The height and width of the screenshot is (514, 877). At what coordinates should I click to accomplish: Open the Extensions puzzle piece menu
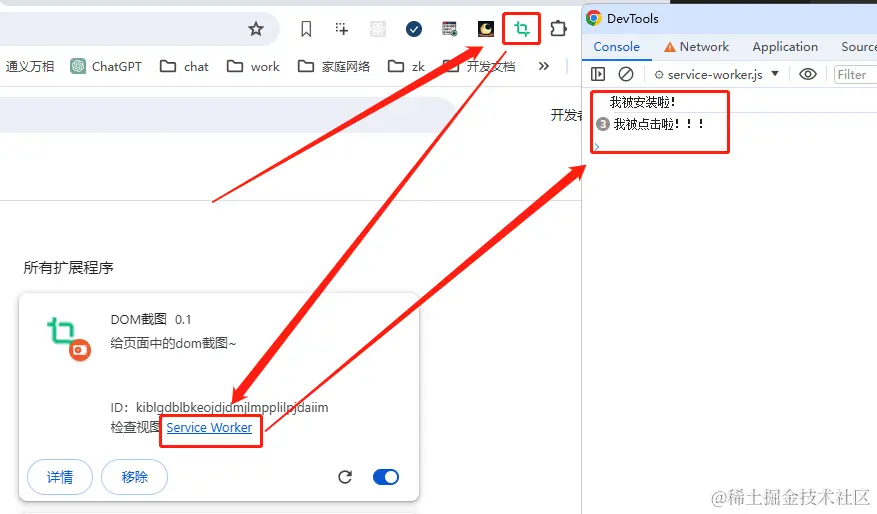click(x=558, y=29)
